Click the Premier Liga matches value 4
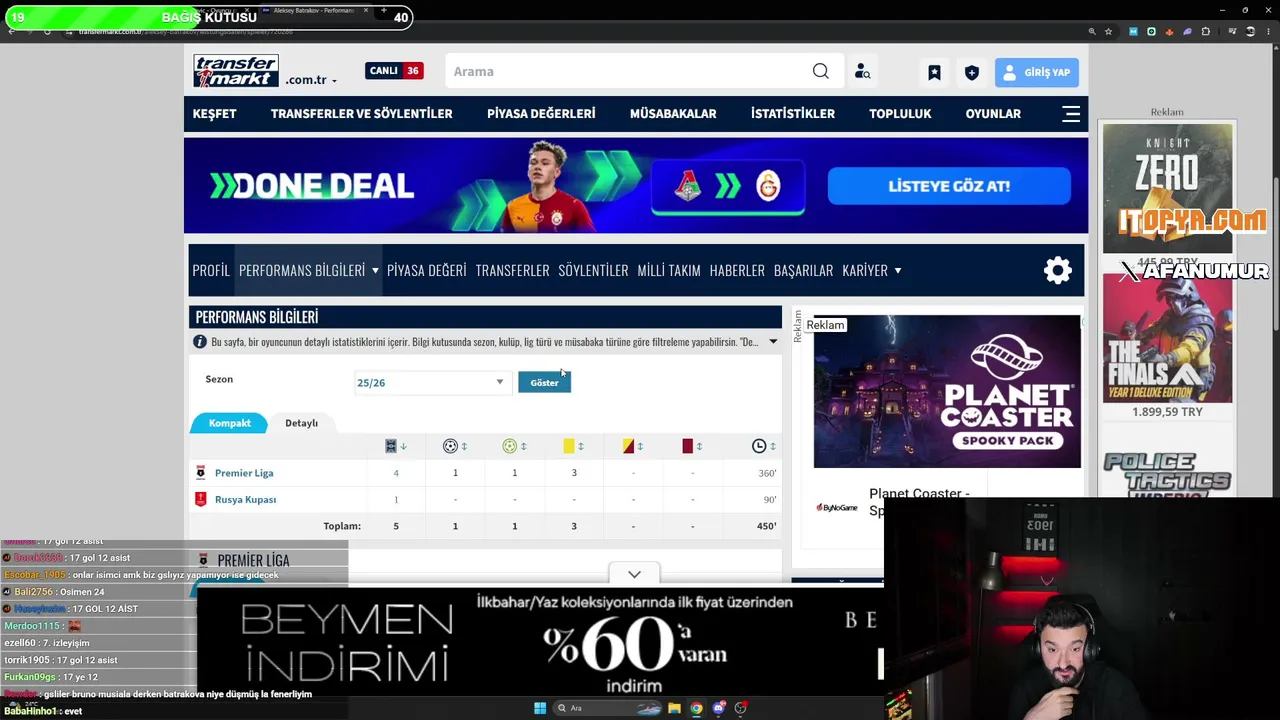Image resolution: width=1280 pixels, height=720 pixels. coord(396,473)
